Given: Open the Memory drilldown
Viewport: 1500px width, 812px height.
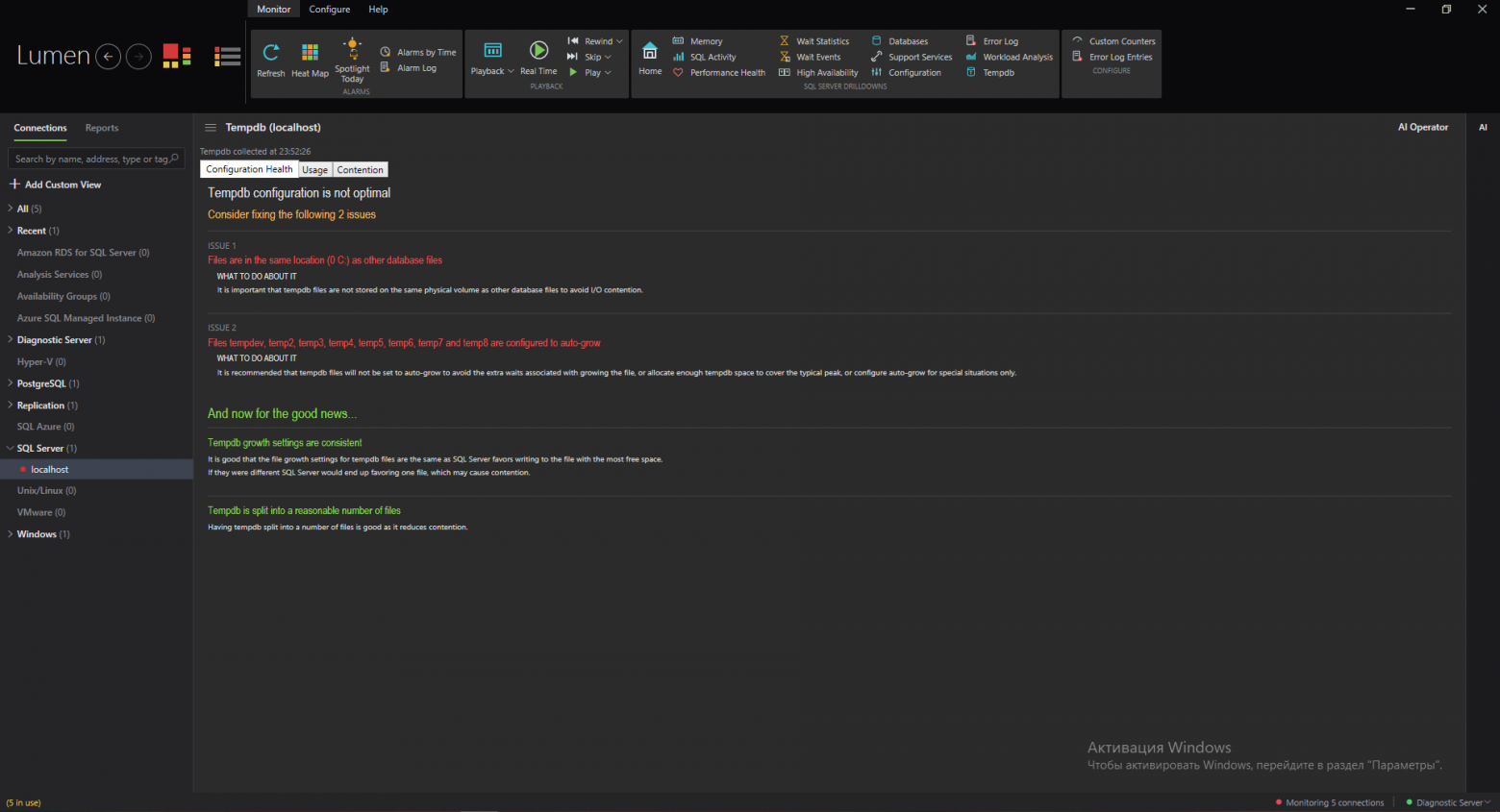Looking at the screenshot, I should click(698, 41).
